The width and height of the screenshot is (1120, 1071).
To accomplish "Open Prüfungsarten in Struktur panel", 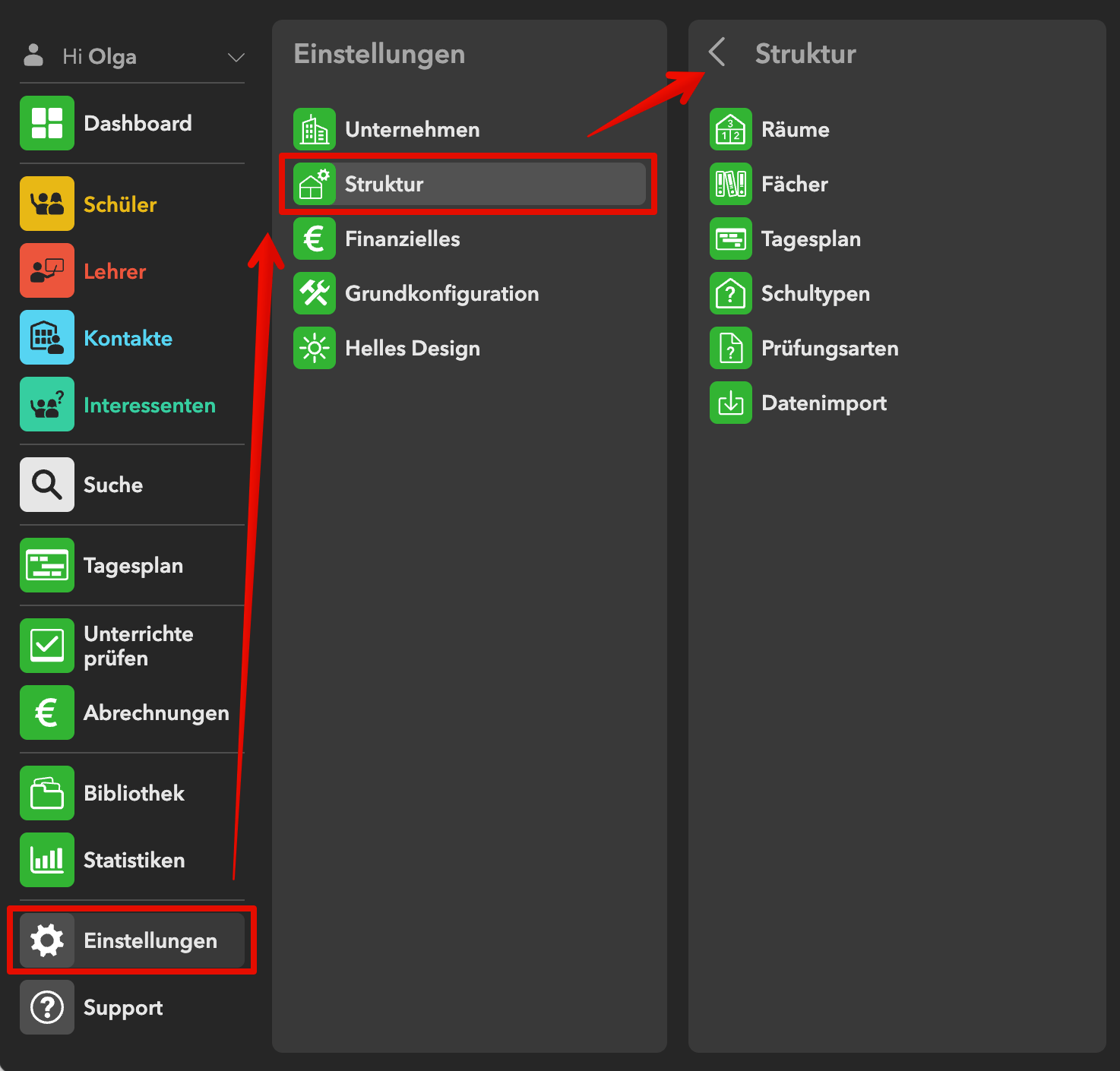I will coord(830,349).
